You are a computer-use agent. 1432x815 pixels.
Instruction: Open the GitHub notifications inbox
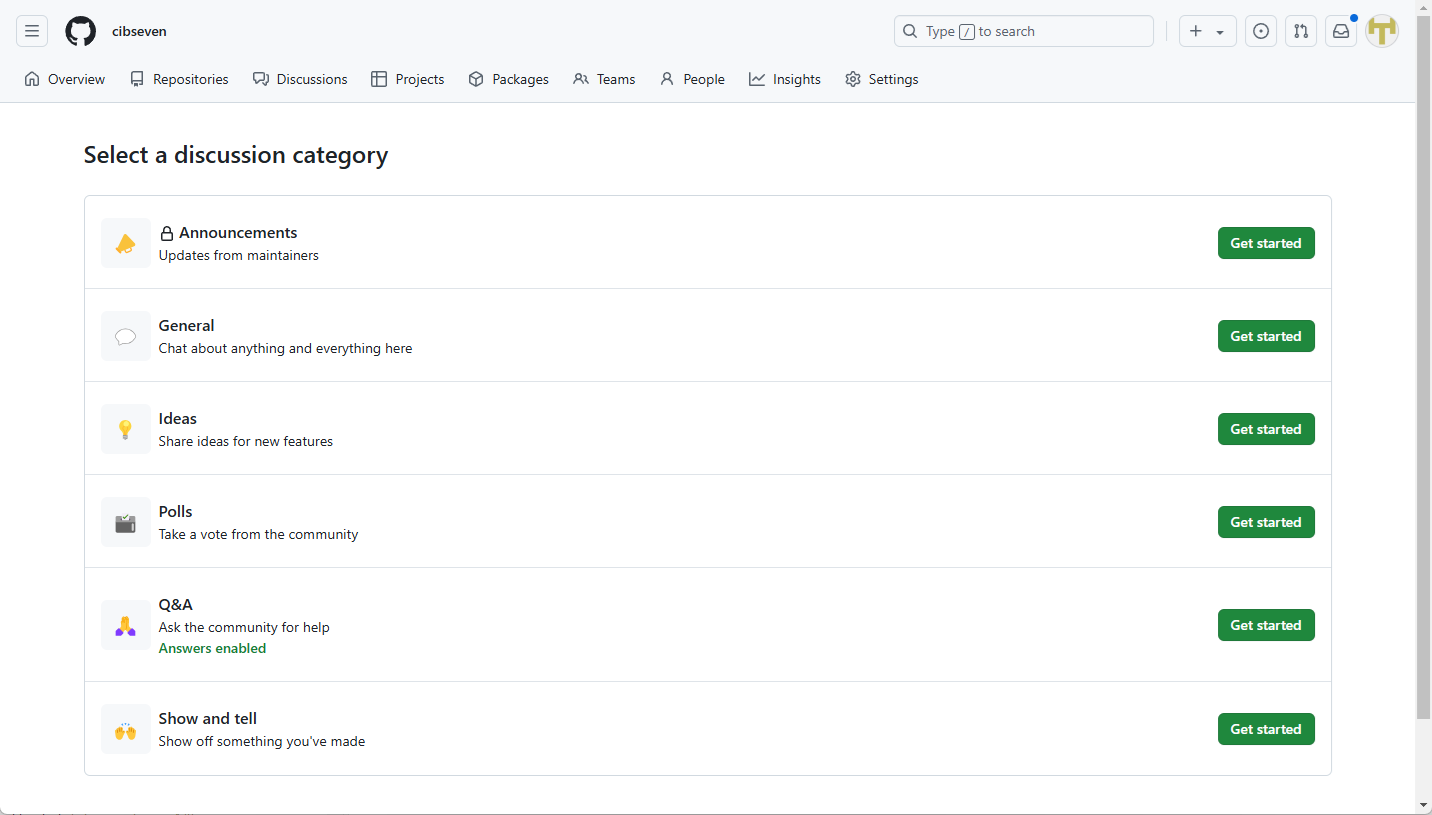click(1340, 31)
